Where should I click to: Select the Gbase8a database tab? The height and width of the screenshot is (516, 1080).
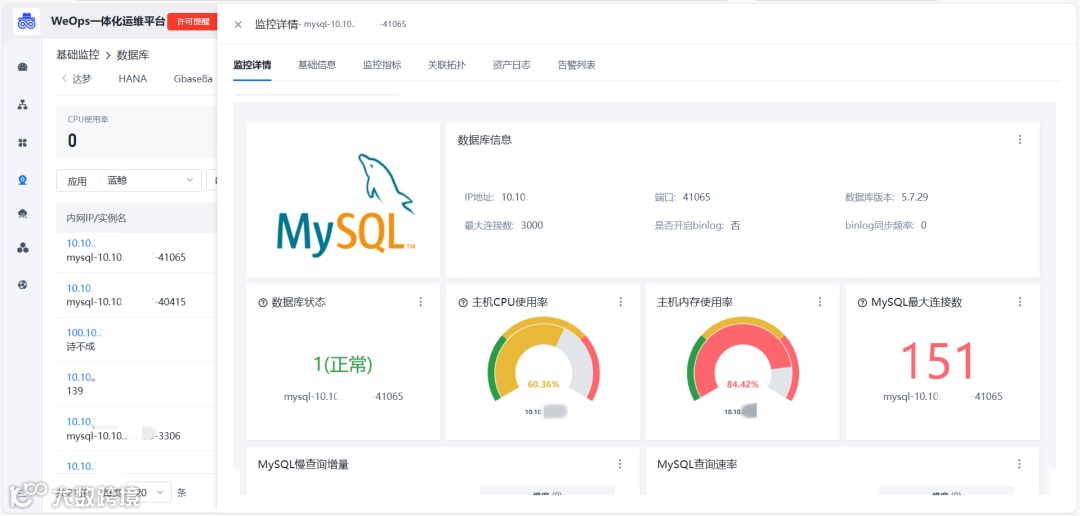(193, 79)
